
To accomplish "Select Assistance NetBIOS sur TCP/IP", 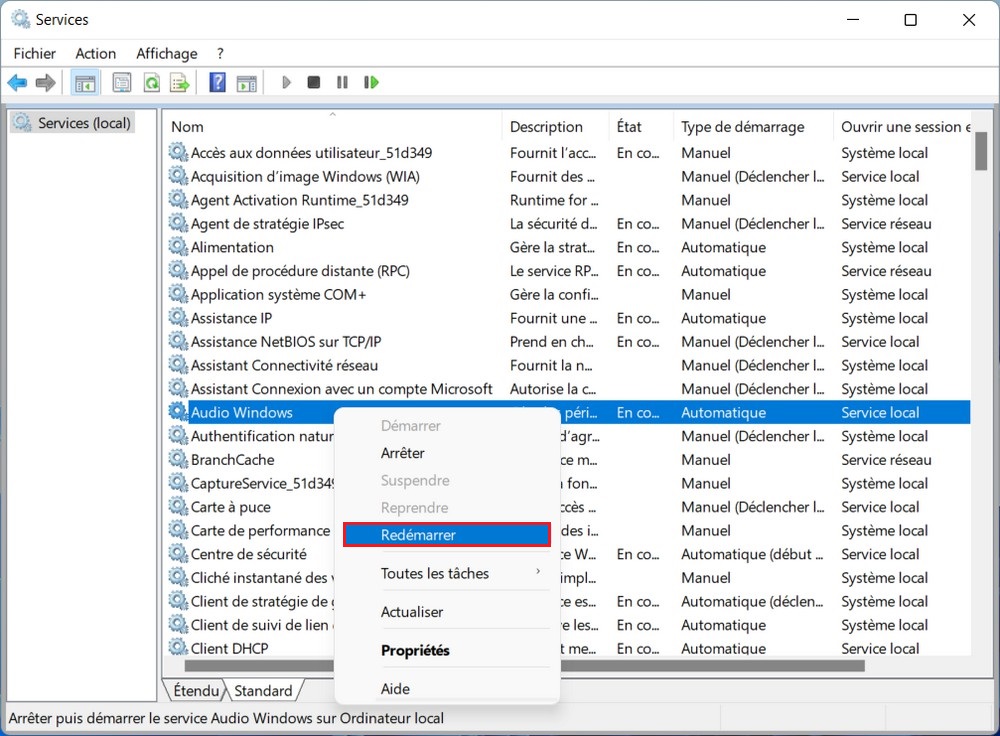I will click(286, 341).
